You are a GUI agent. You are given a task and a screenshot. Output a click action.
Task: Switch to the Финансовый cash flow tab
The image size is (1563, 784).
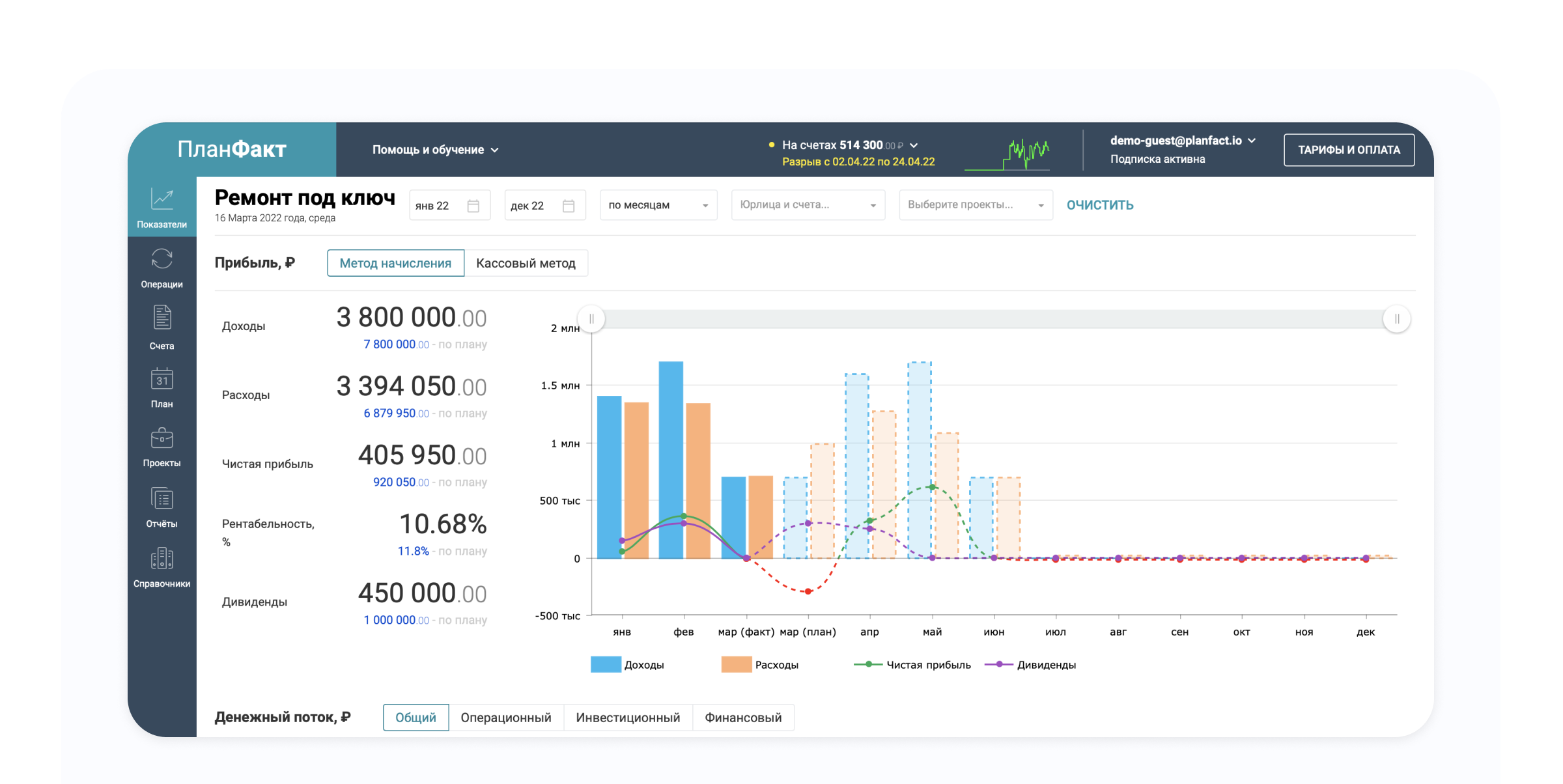click(x=743, y=718)
